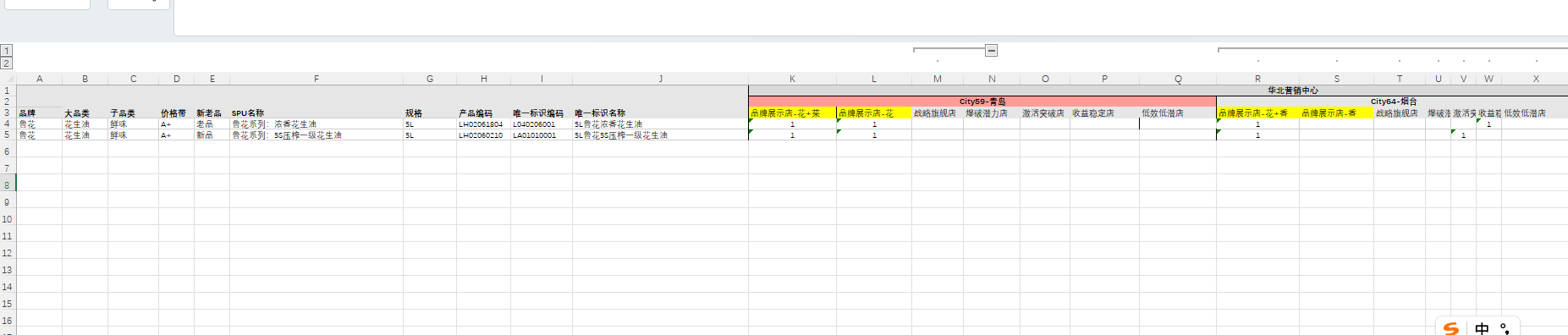Select identifier code L040206001
The image size is (1568, 335).
point(542,124)
